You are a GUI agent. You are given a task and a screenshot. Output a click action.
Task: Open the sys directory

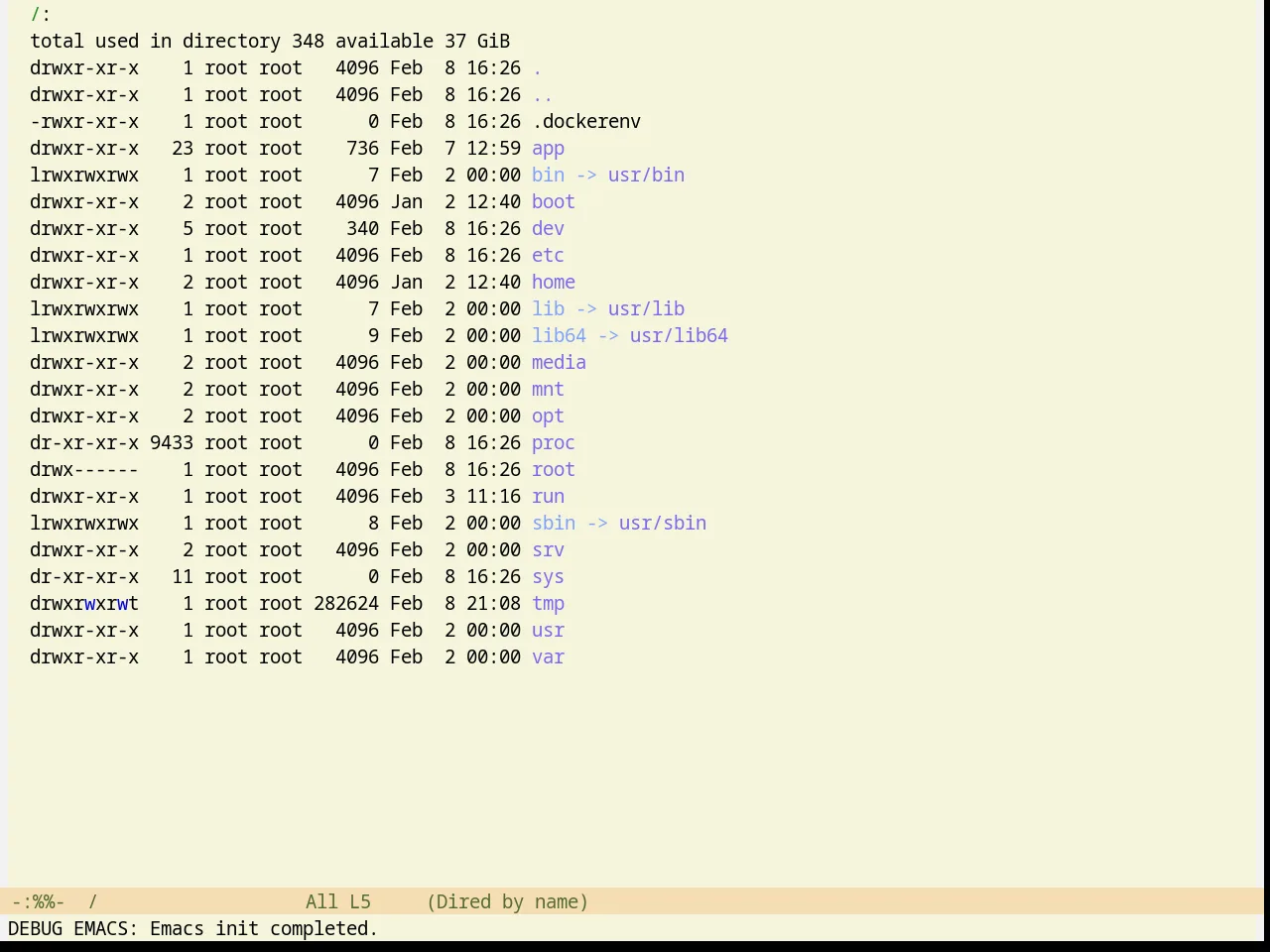(x=548, y=577)
